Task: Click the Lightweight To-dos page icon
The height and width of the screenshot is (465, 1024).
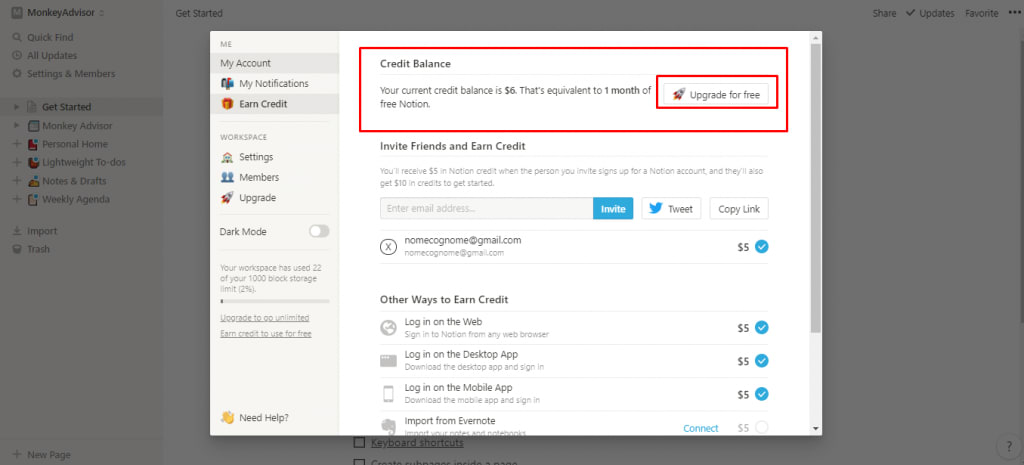Action: [x=33, y=163]
